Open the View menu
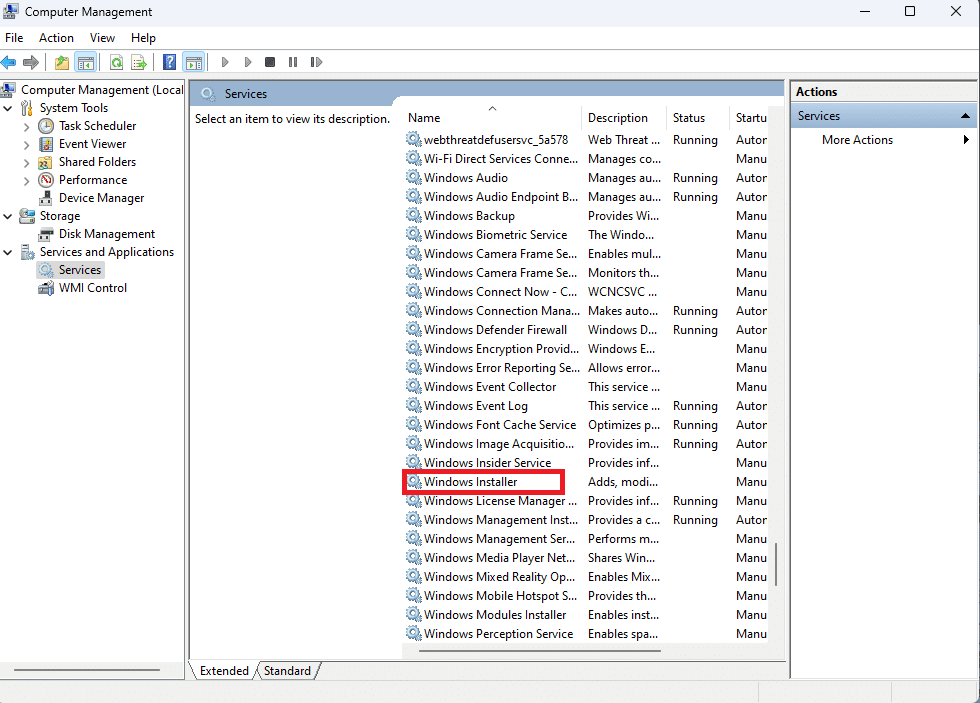980x703 pixels. [102, 38]
